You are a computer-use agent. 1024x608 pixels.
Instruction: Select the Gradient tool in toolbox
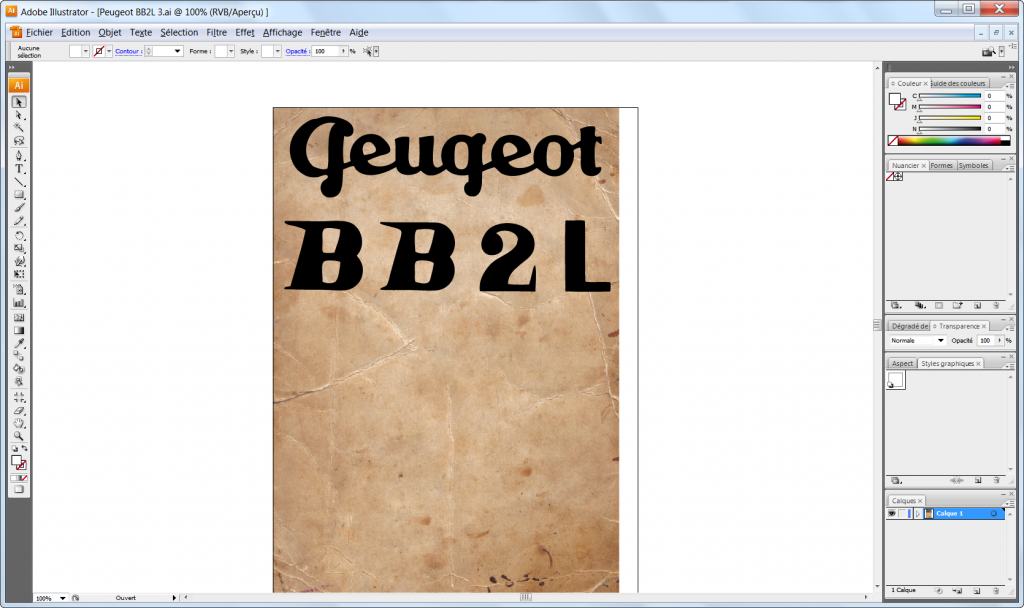tap(19, 330)
